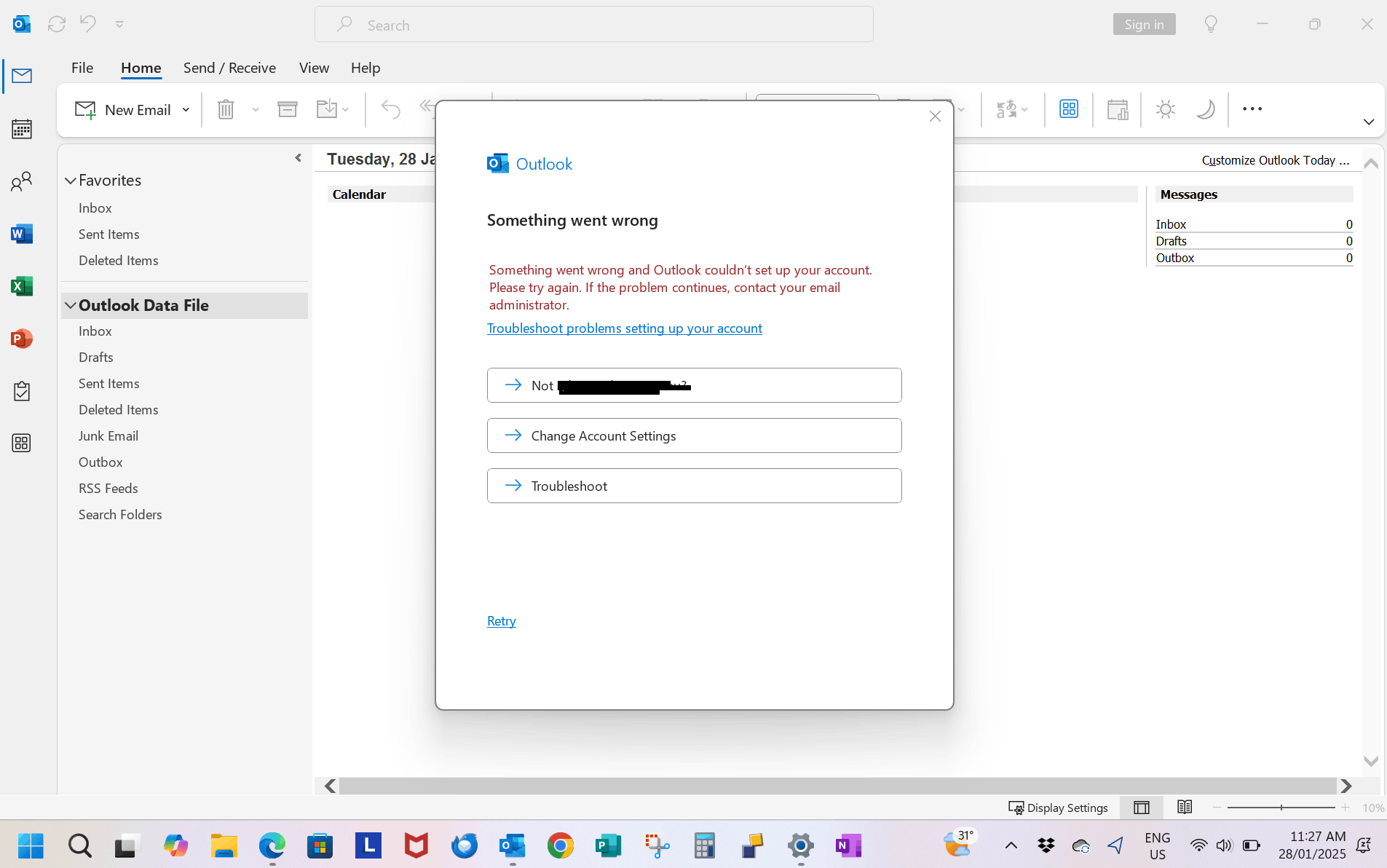Click the Archive icon in the ribbon
Screen dimensions: 1387x868
click(x=287, y=108)
